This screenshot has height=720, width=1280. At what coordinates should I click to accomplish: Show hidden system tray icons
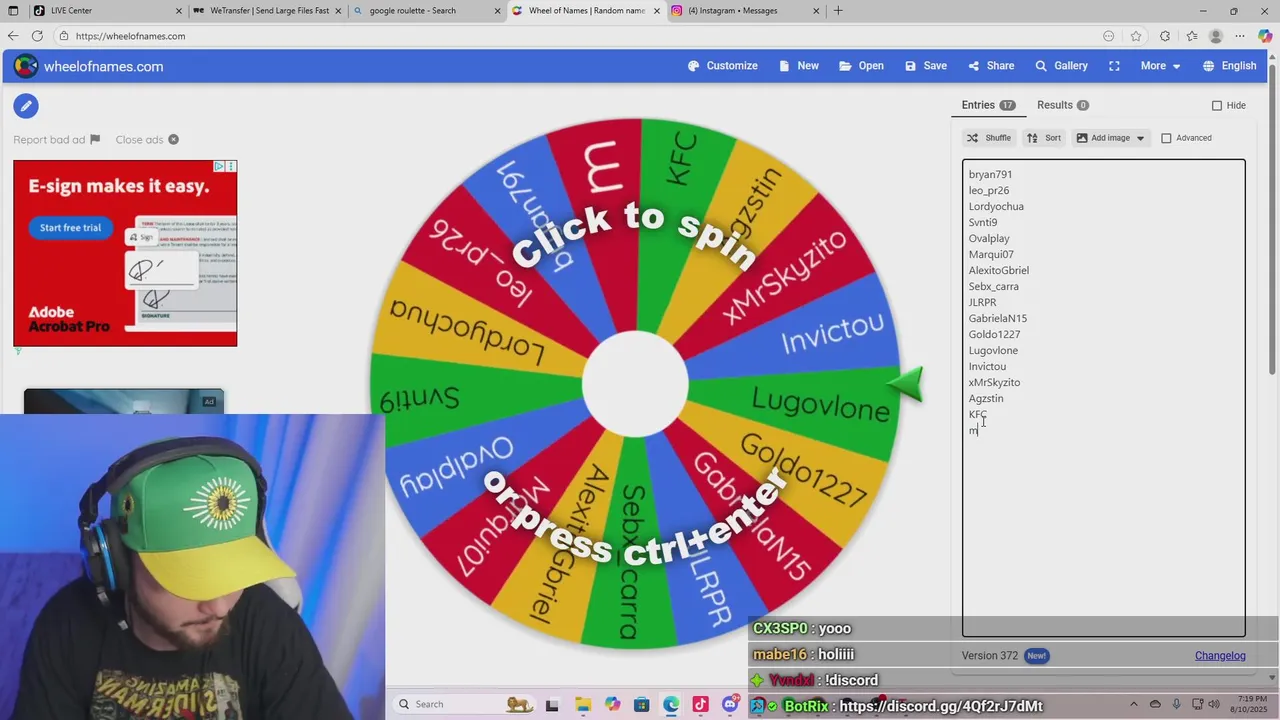[x=1134, y=705]
